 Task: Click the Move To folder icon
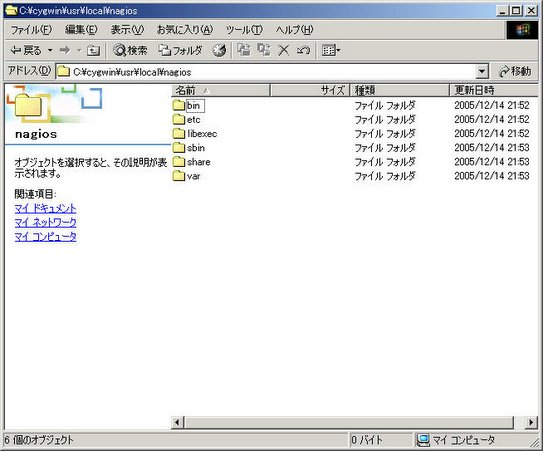point(244,51)
